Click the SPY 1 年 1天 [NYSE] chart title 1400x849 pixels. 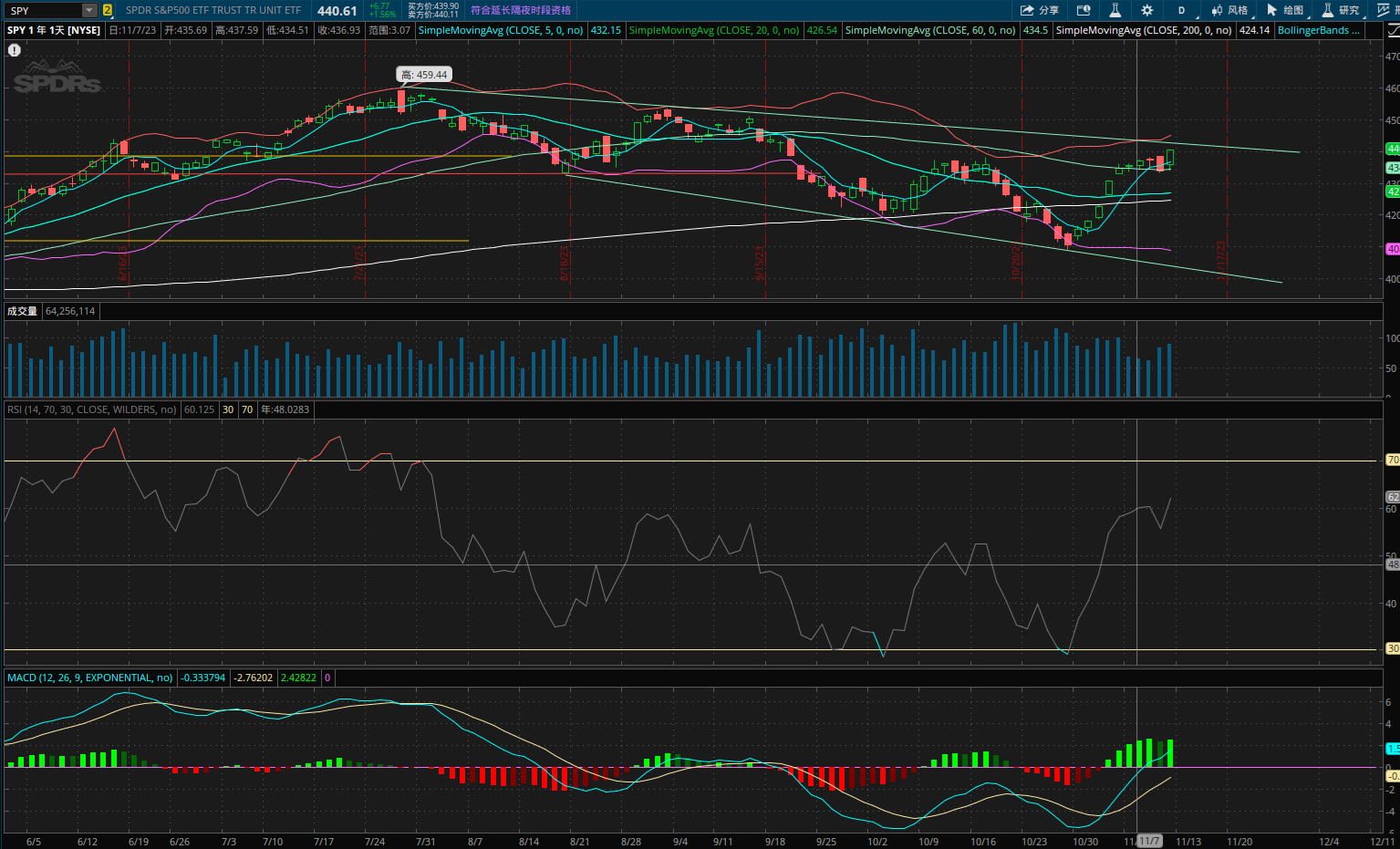point(55,30)
